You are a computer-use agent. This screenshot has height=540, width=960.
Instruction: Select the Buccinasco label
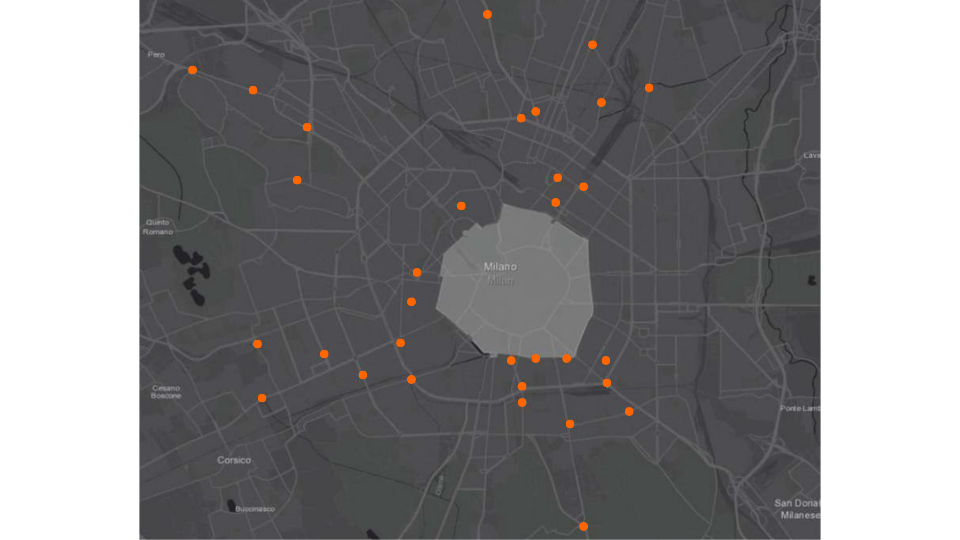coord(254,509)
